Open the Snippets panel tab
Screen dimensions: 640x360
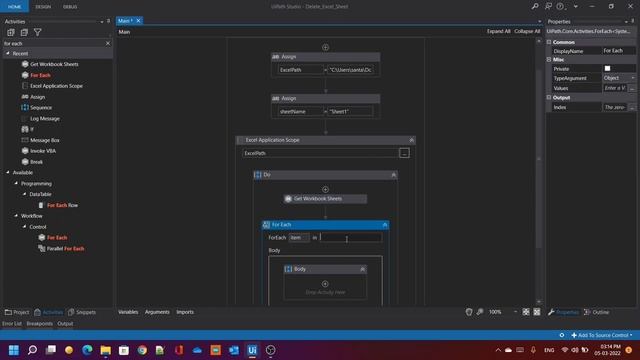[82, 312]
